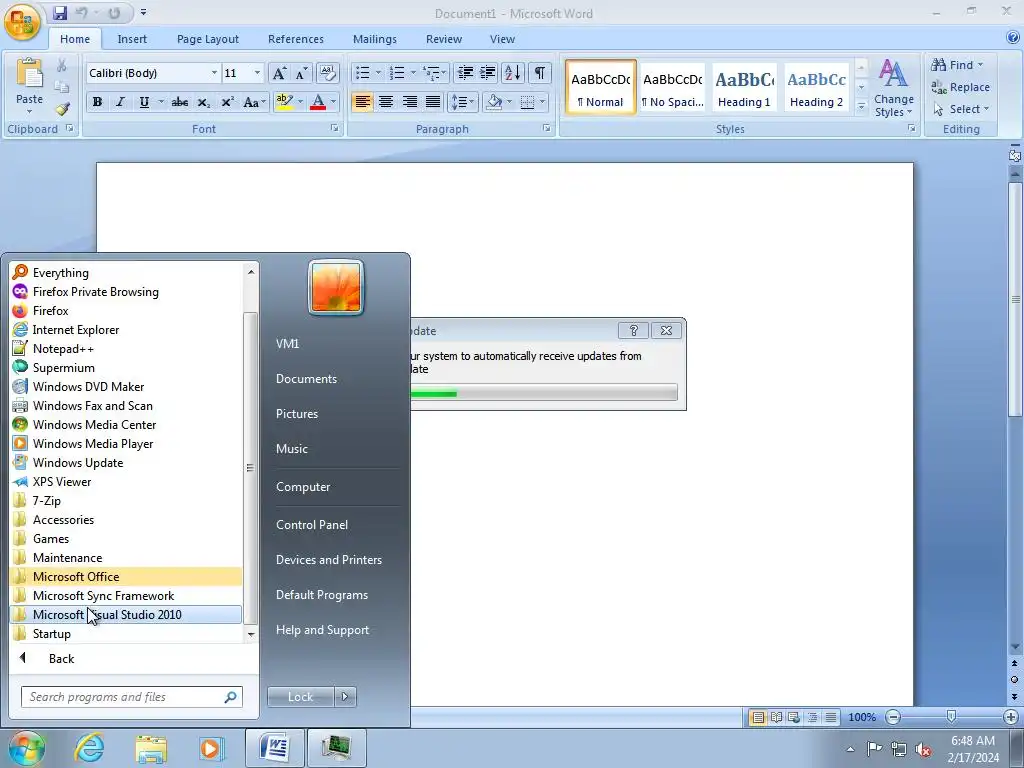Save the document from Quick Access toolbar
The image size is (1024, 768).
click(60, 13)
